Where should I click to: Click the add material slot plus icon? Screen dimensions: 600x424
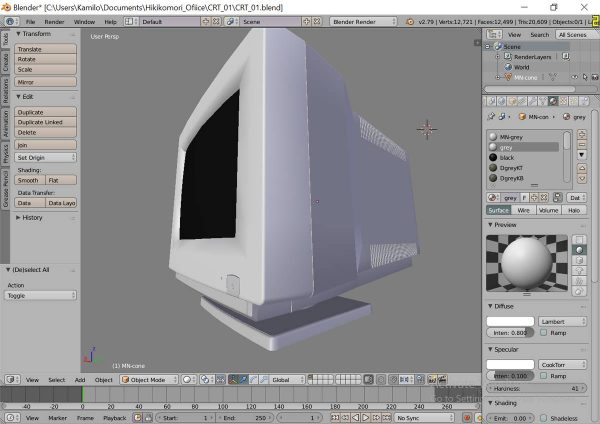581,134
